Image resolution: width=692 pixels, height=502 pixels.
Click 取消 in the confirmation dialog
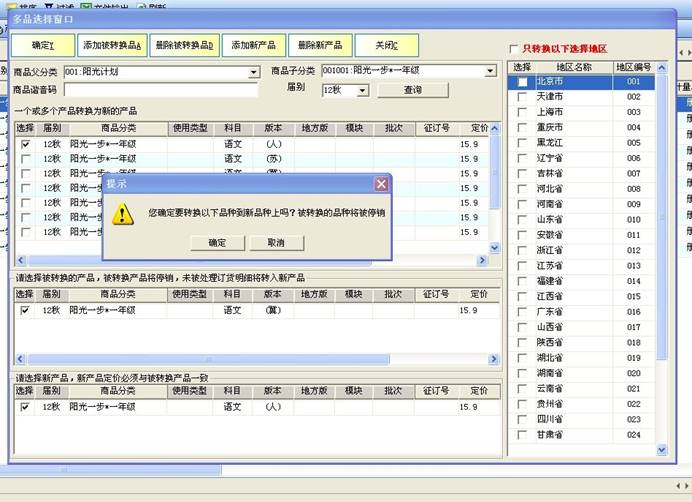coord(275,243)
